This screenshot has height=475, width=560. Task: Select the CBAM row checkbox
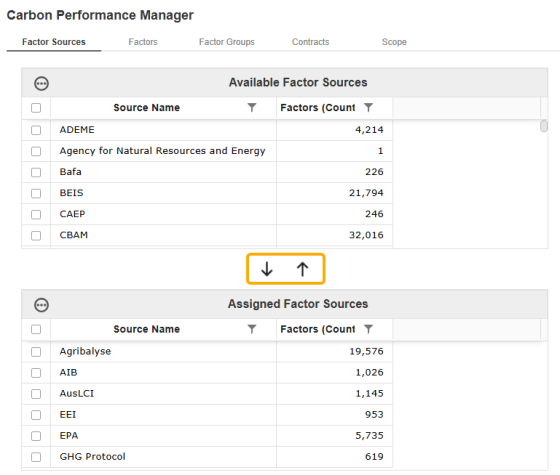click(36, 235)
